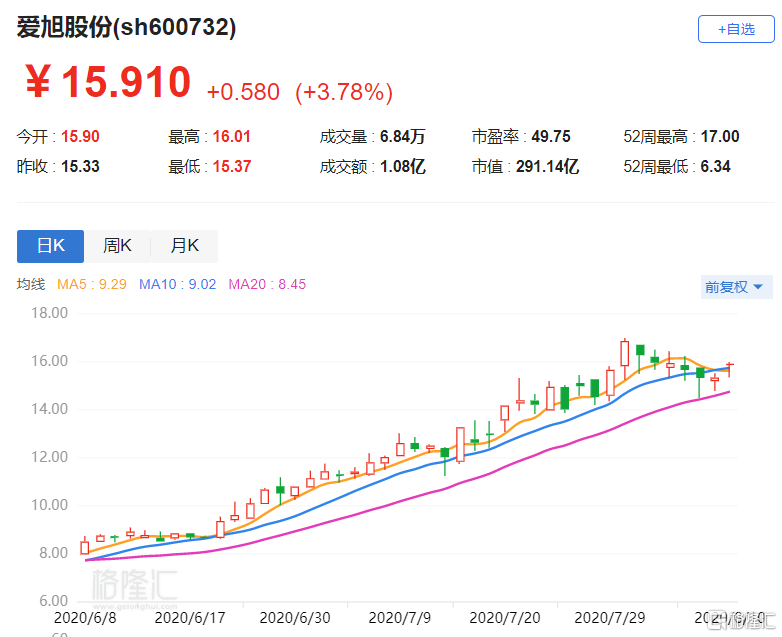The width and height of the screenshot is (782, 637).
Task: Click the 2020/6/8 date axis label
Action: (85, 618)
